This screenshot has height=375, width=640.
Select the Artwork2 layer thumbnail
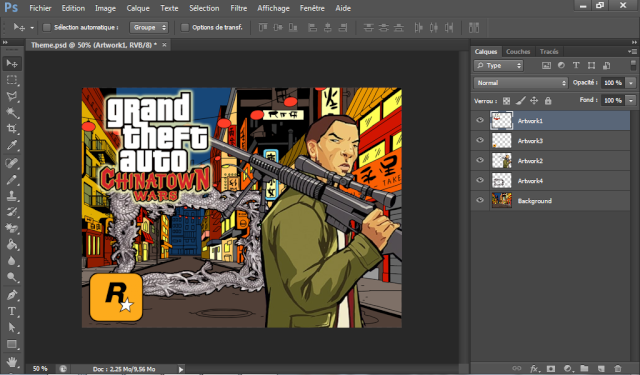[502, 160]
